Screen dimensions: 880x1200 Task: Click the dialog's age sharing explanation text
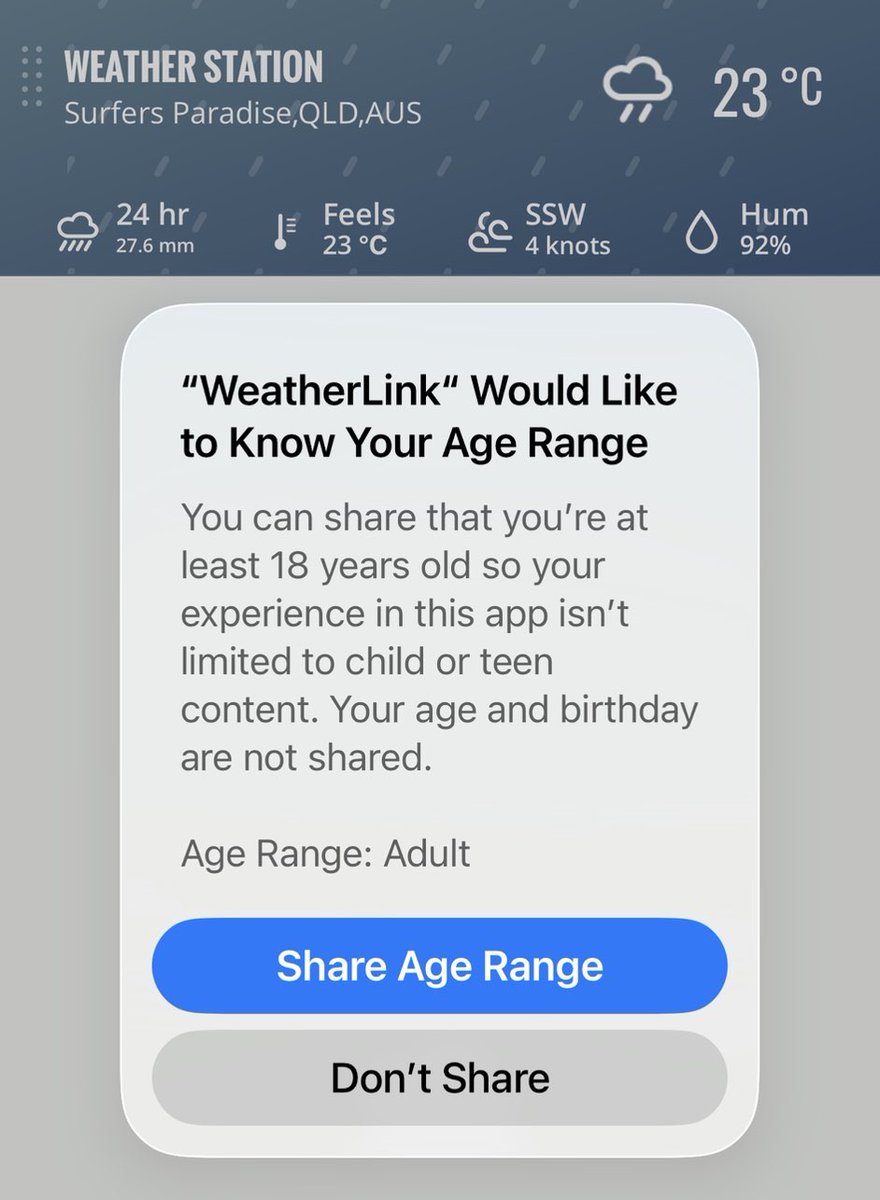(439, 637)
